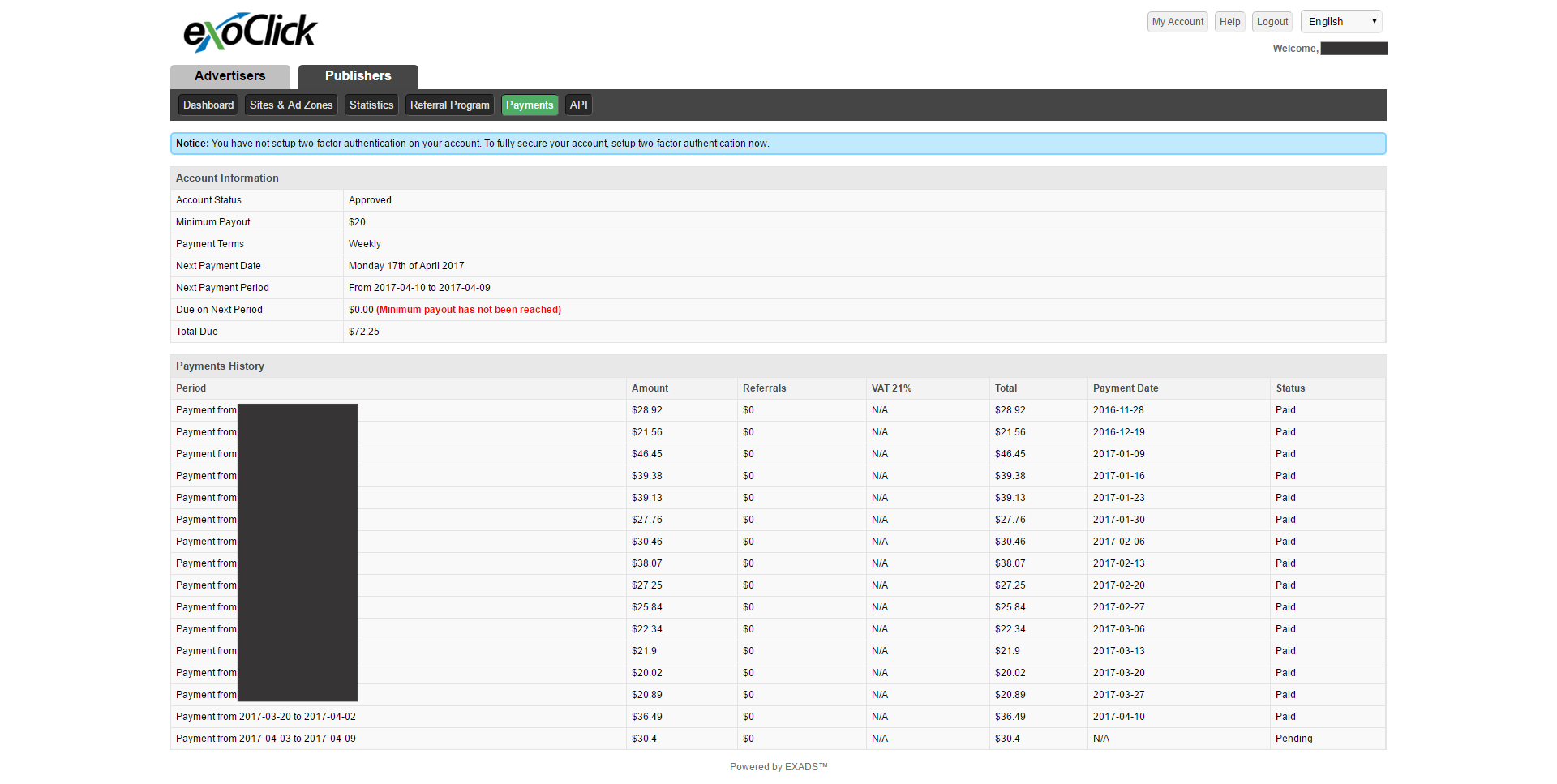
Task: Click the ExoClick logo
Action: 250,32
